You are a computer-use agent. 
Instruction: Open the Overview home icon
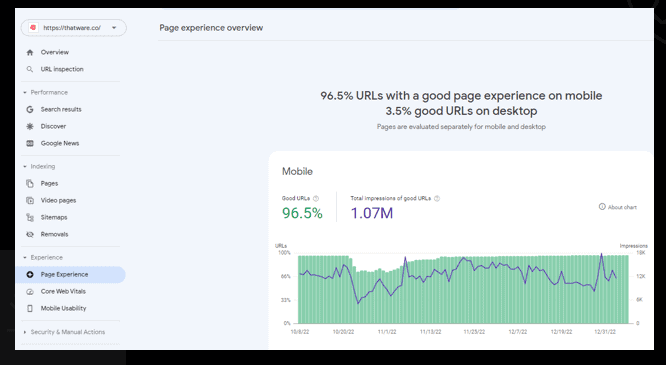30,52
